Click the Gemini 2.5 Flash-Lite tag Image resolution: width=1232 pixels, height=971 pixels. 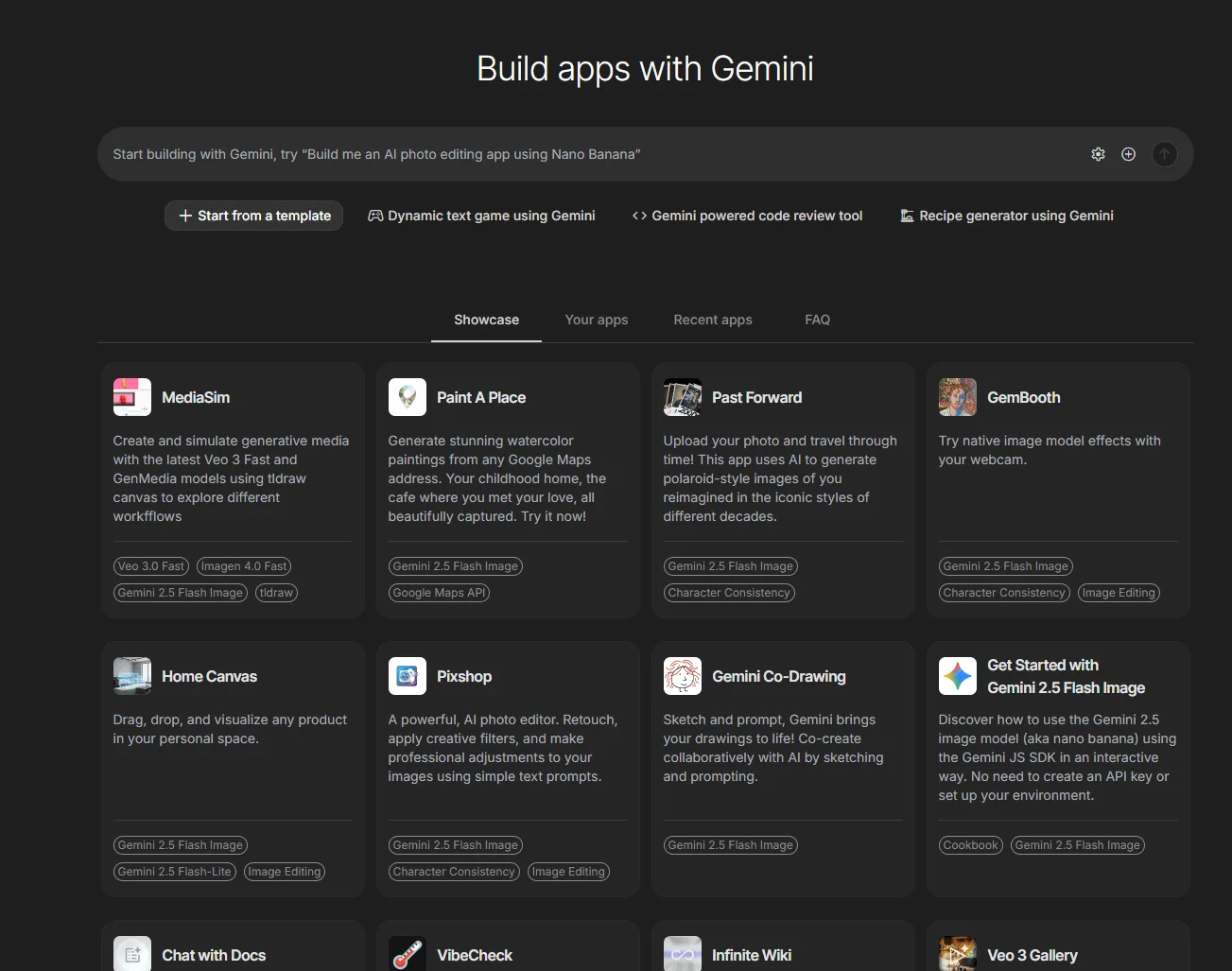175,872
